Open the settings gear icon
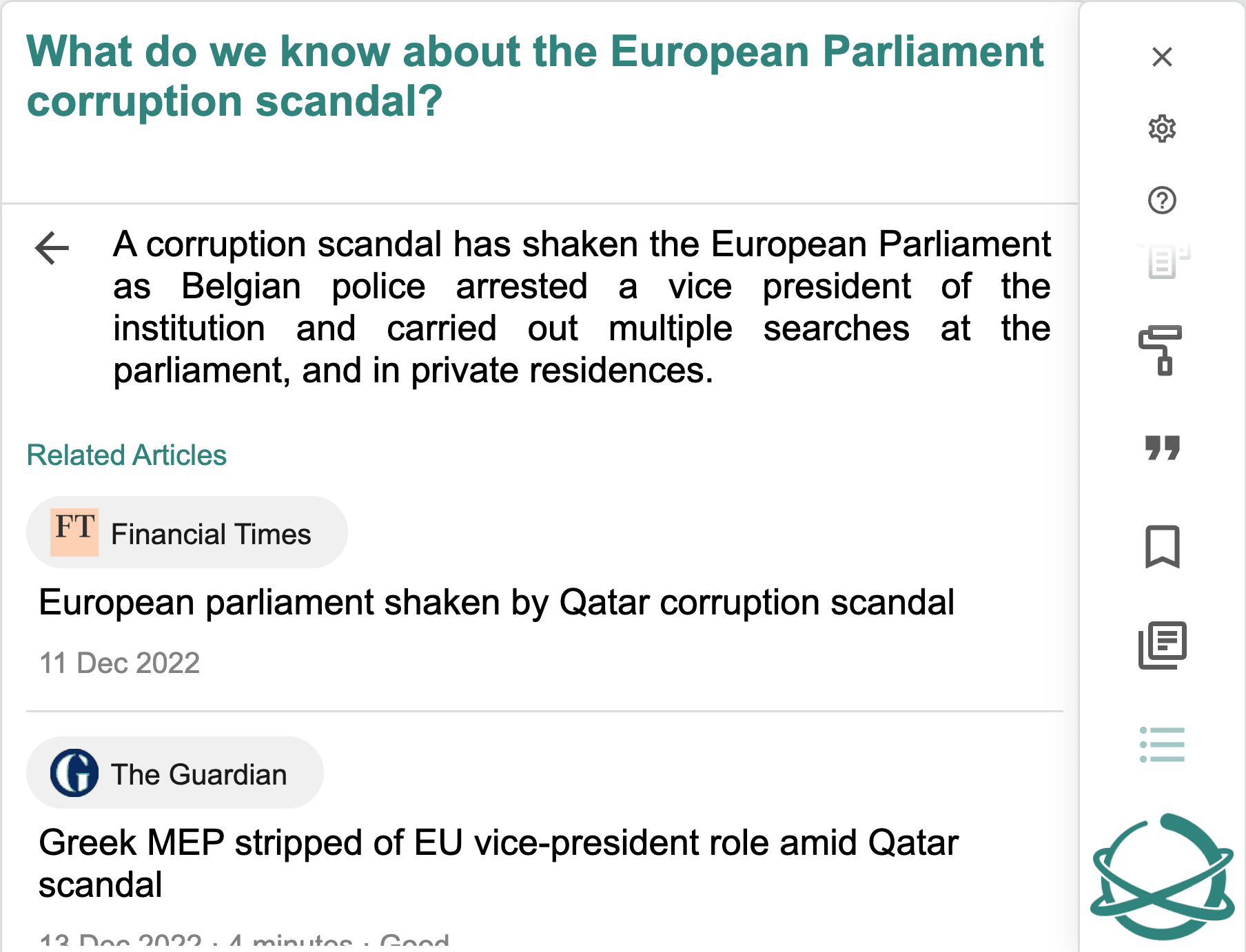The image size is (1246, 952). coord(1162,129)
